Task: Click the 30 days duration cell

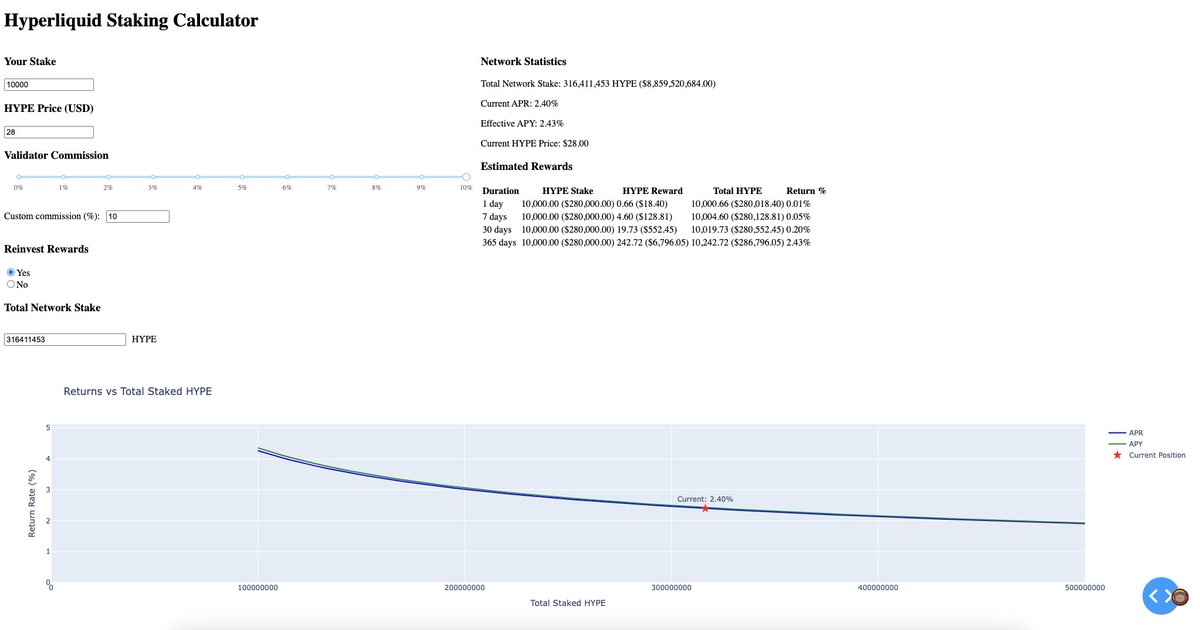Action: [x=499, y=230]
